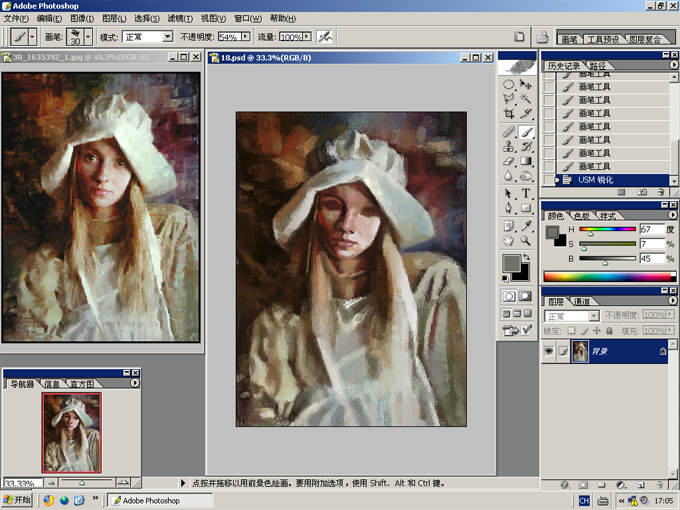Select the Move tool

(526, 85)
